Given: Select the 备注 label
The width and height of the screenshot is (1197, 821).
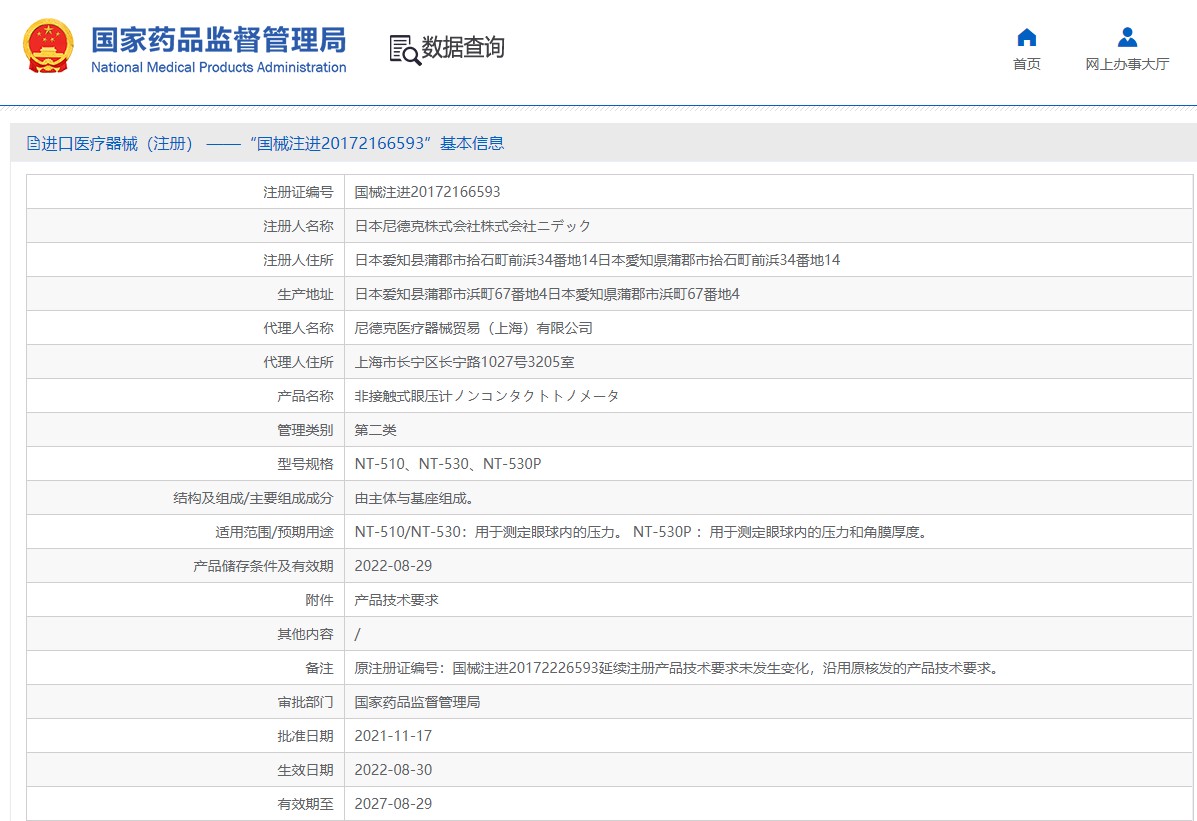Looking at the screenshot, I should [319, 668].
